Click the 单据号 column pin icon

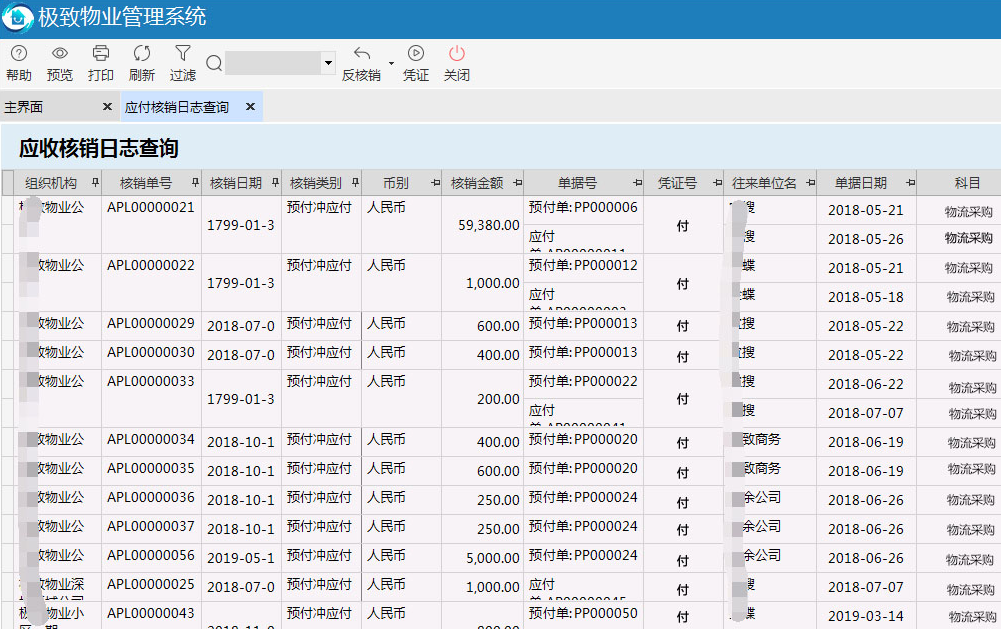[x=637, y=183]
